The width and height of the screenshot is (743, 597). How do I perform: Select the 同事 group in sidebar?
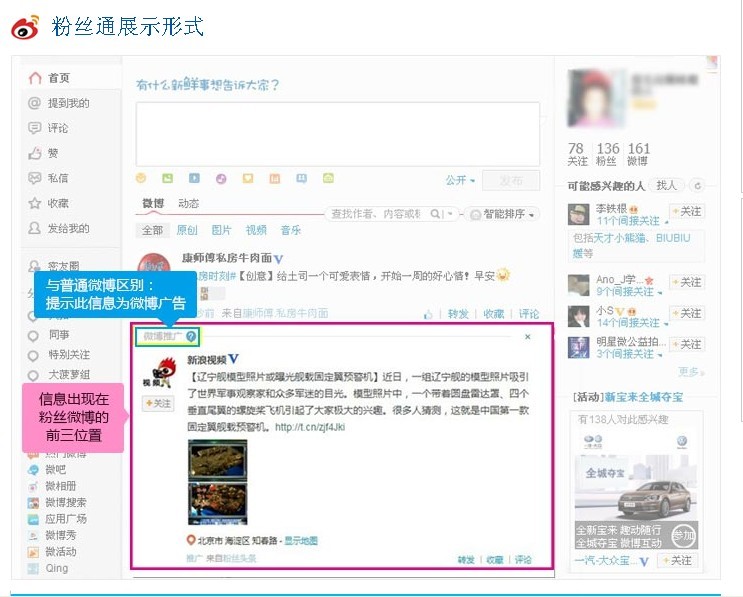click(58, 335)
